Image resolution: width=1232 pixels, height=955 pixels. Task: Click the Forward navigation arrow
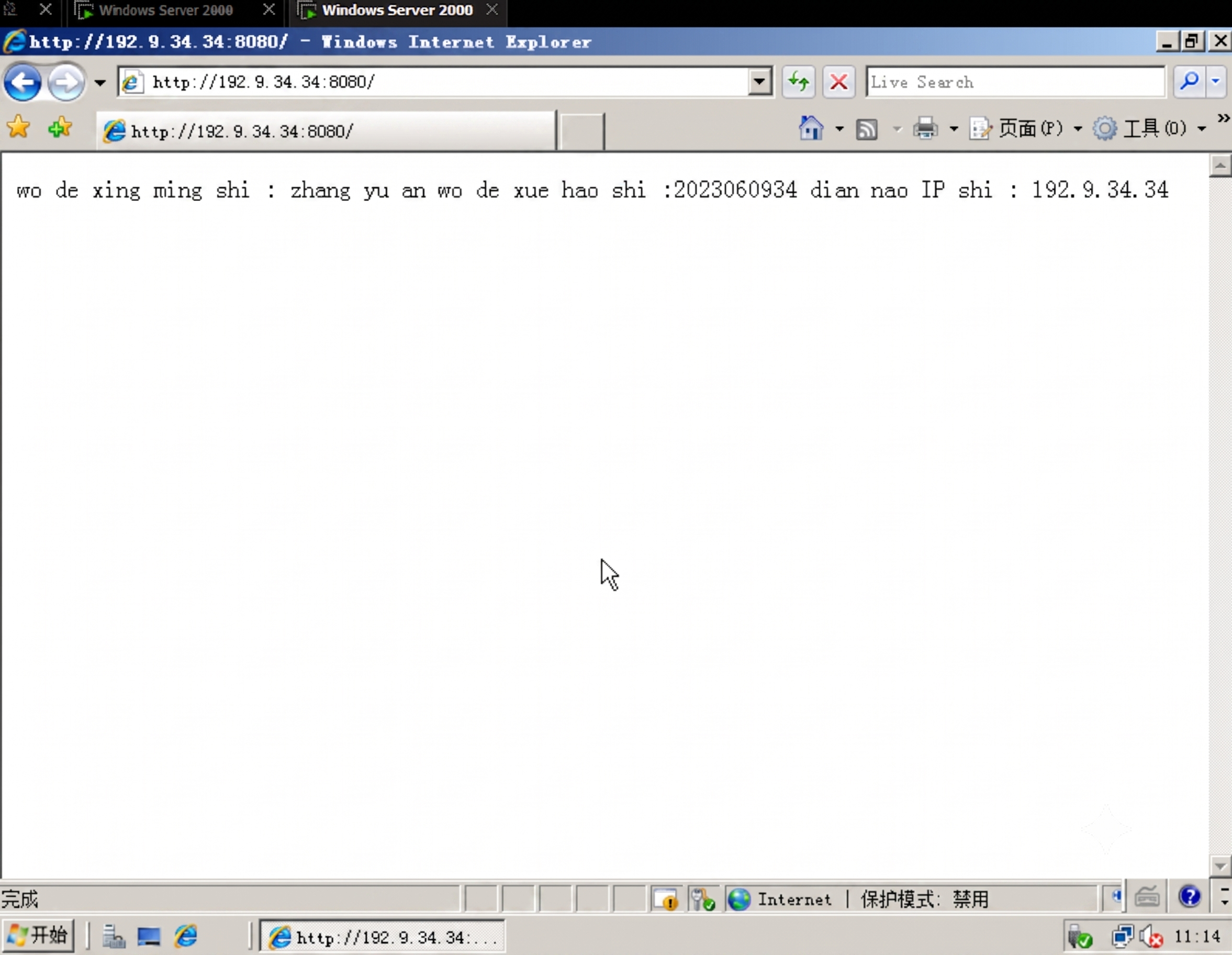click(x=66, y=82)
